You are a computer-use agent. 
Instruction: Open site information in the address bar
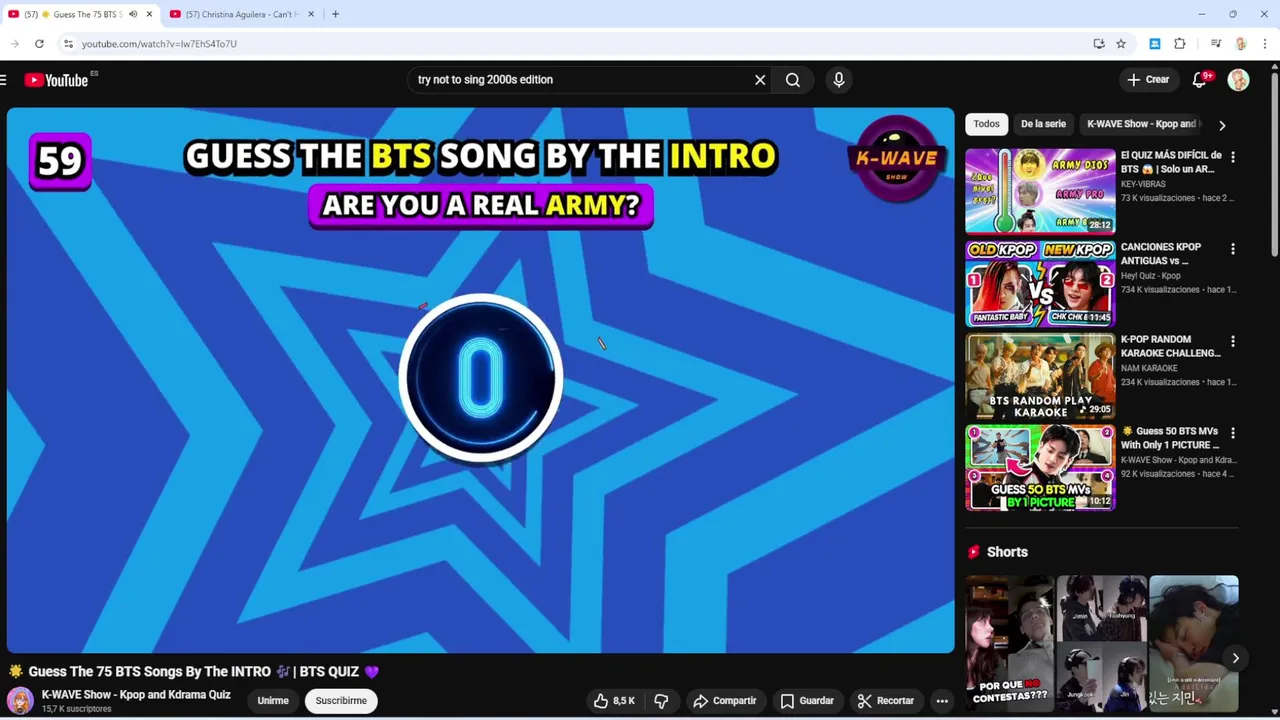click(x=68, y=44)
